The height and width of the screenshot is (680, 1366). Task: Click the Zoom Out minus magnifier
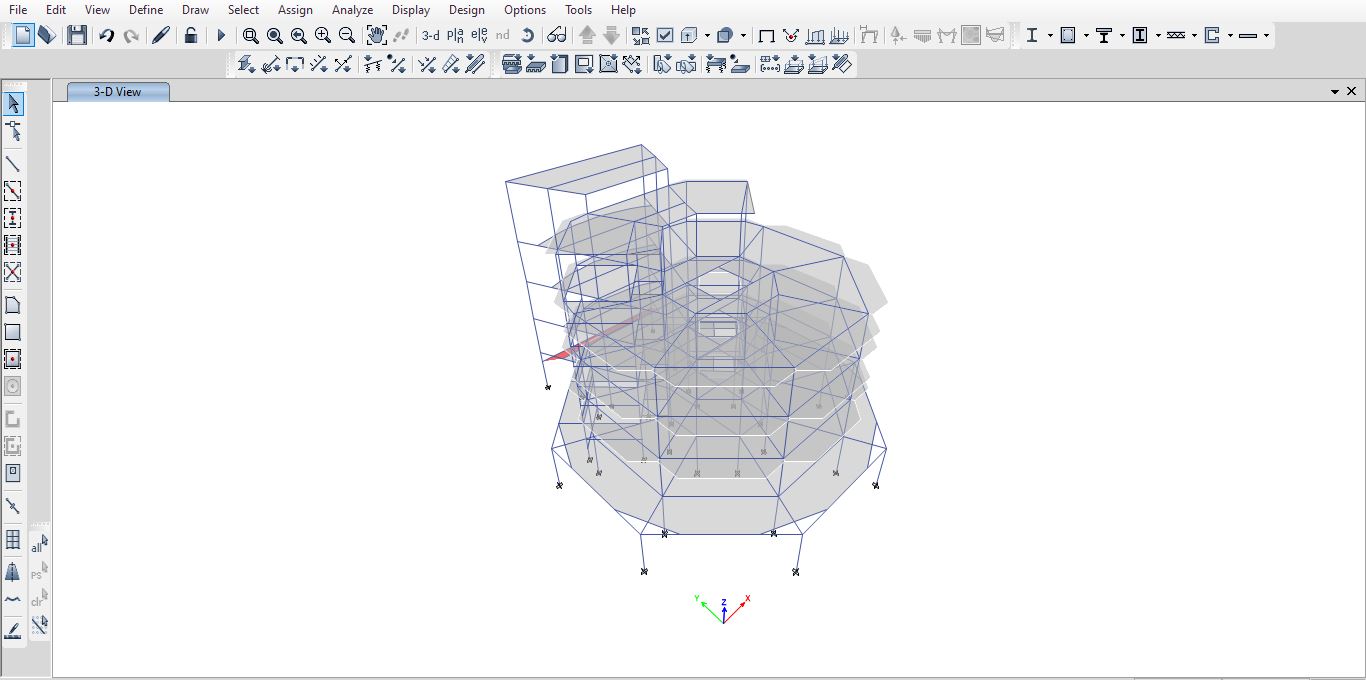[346, 36]
